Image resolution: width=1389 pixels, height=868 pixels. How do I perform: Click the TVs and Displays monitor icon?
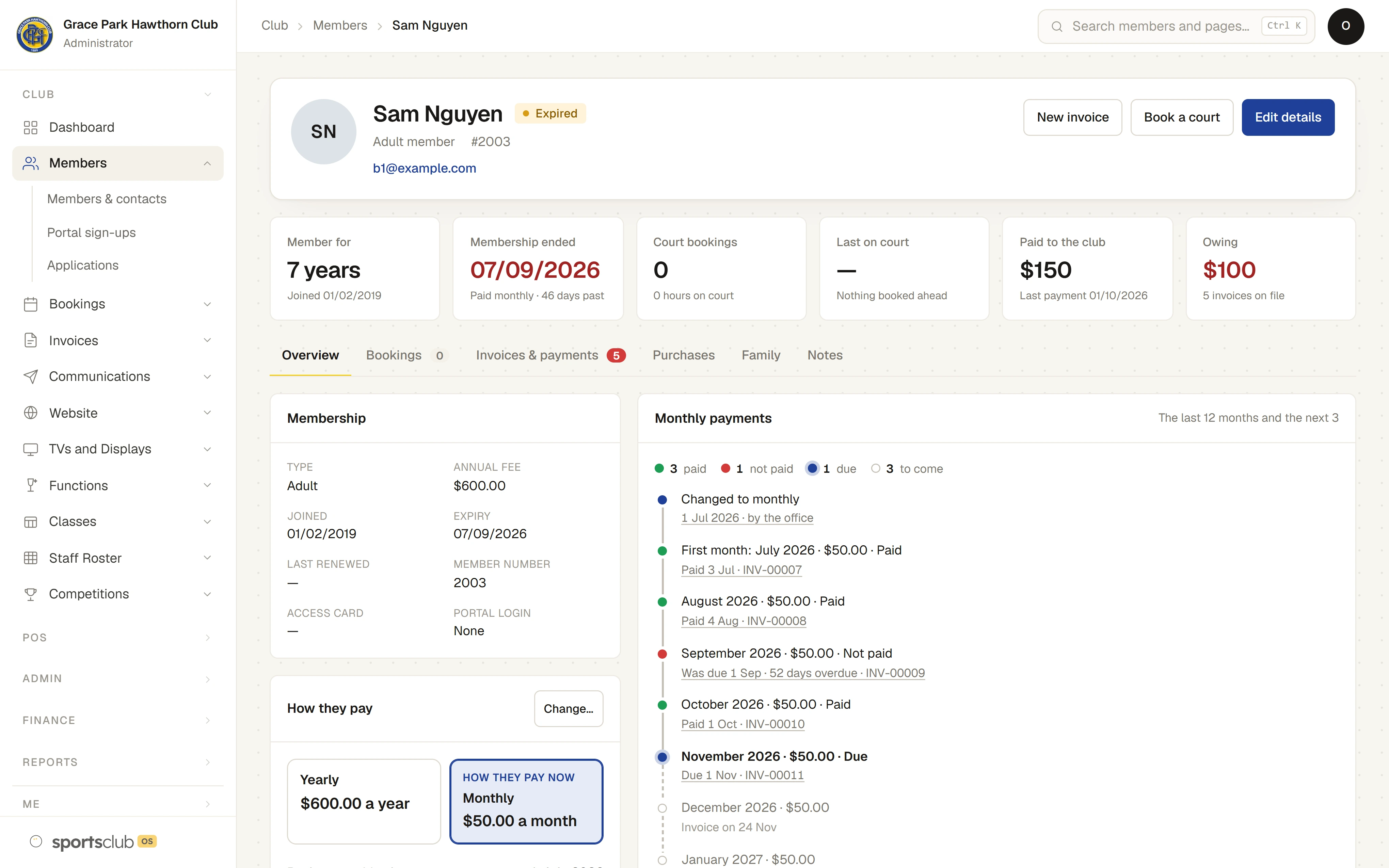[30, 449]
